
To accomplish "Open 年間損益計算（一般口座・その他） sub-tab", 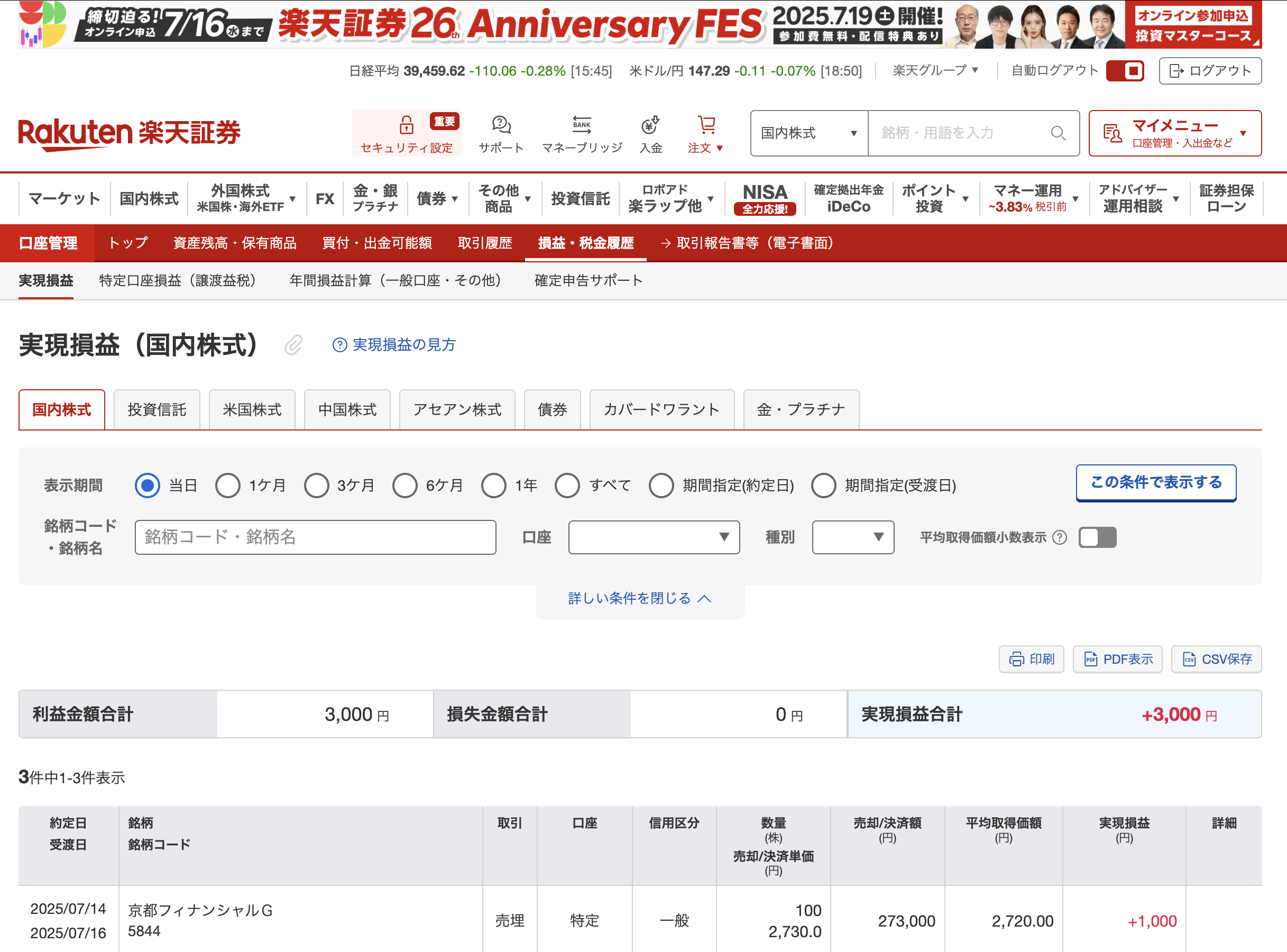I will click(x=399, y=281).
